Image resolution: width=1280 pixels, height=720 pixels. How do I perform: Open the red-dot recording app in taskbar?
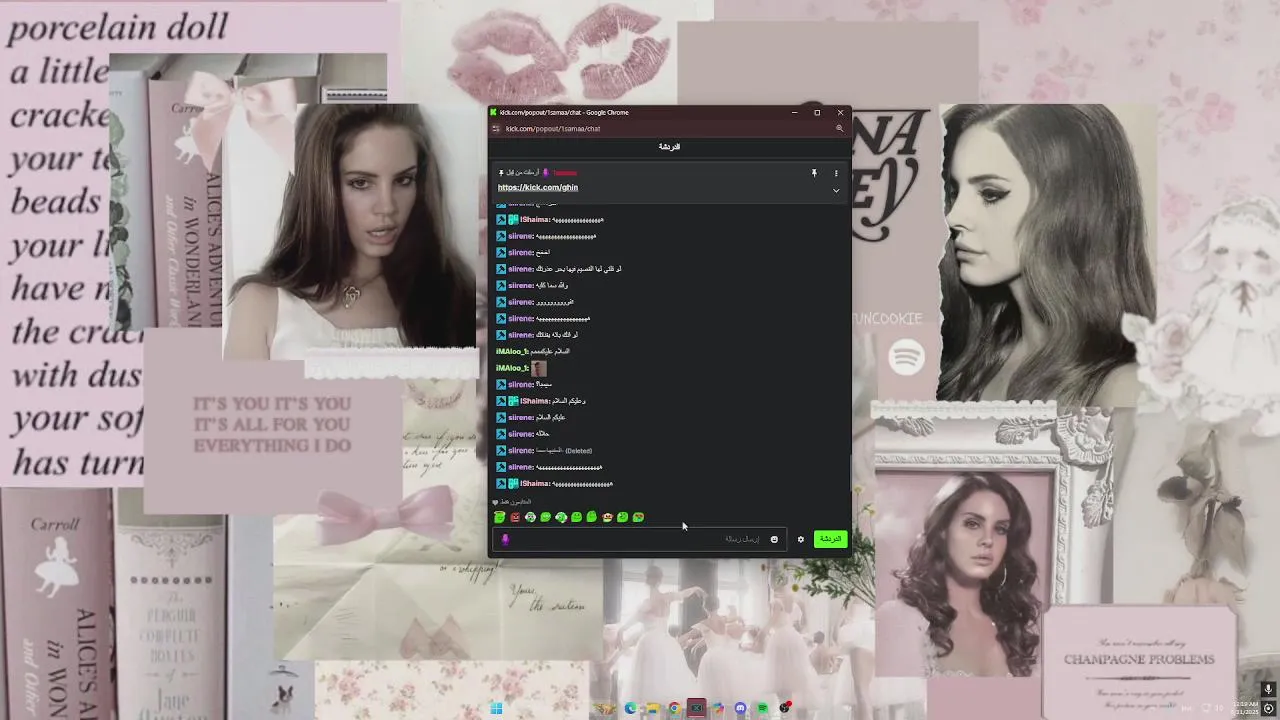[785, 707]
